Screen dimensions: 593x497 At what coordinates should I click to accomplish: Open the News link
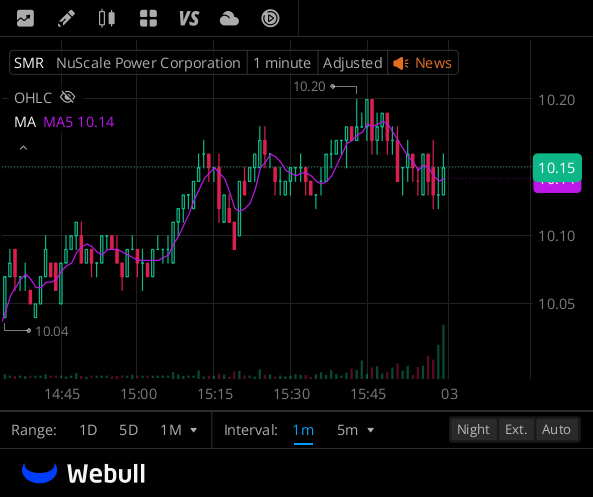coord(433,63)
